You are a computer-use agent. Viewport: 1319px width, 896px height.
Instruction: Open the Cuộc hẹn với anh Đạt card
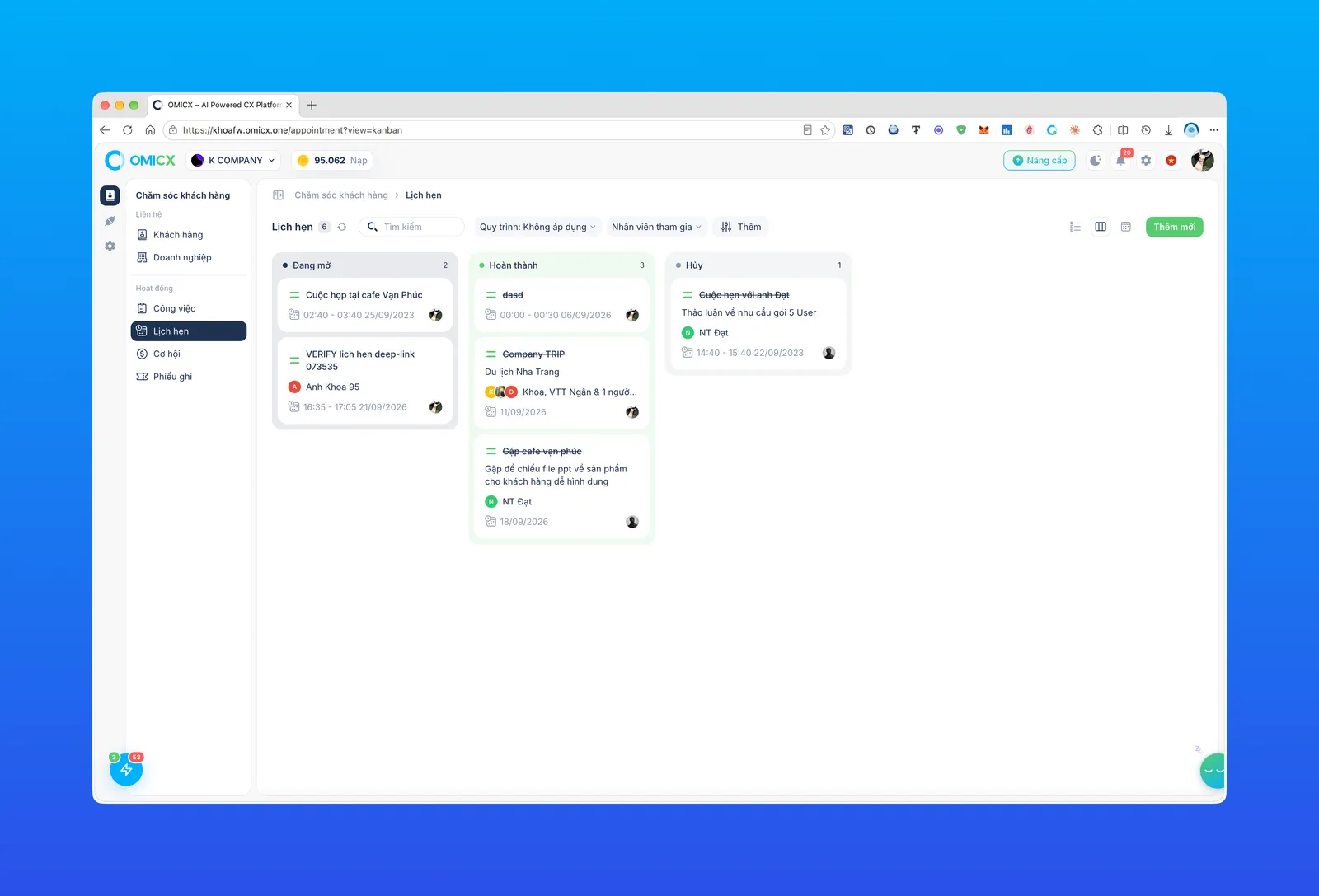[x=758, y=324]
